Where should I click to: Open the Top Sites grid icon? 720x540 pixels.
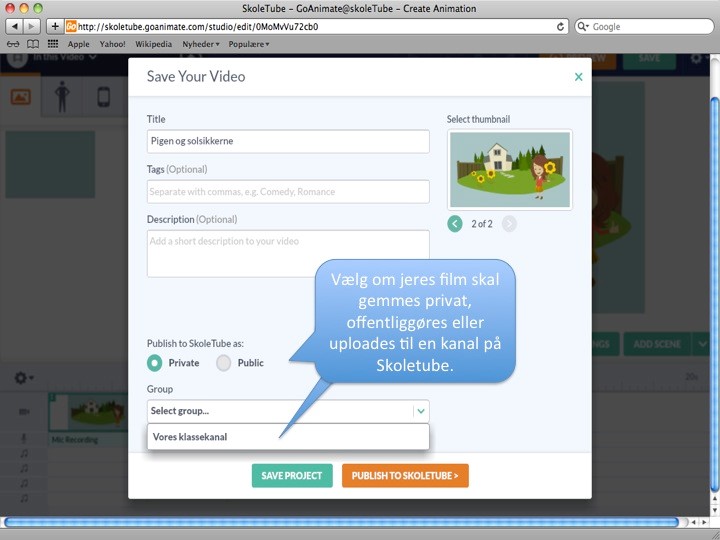(53, 44)
